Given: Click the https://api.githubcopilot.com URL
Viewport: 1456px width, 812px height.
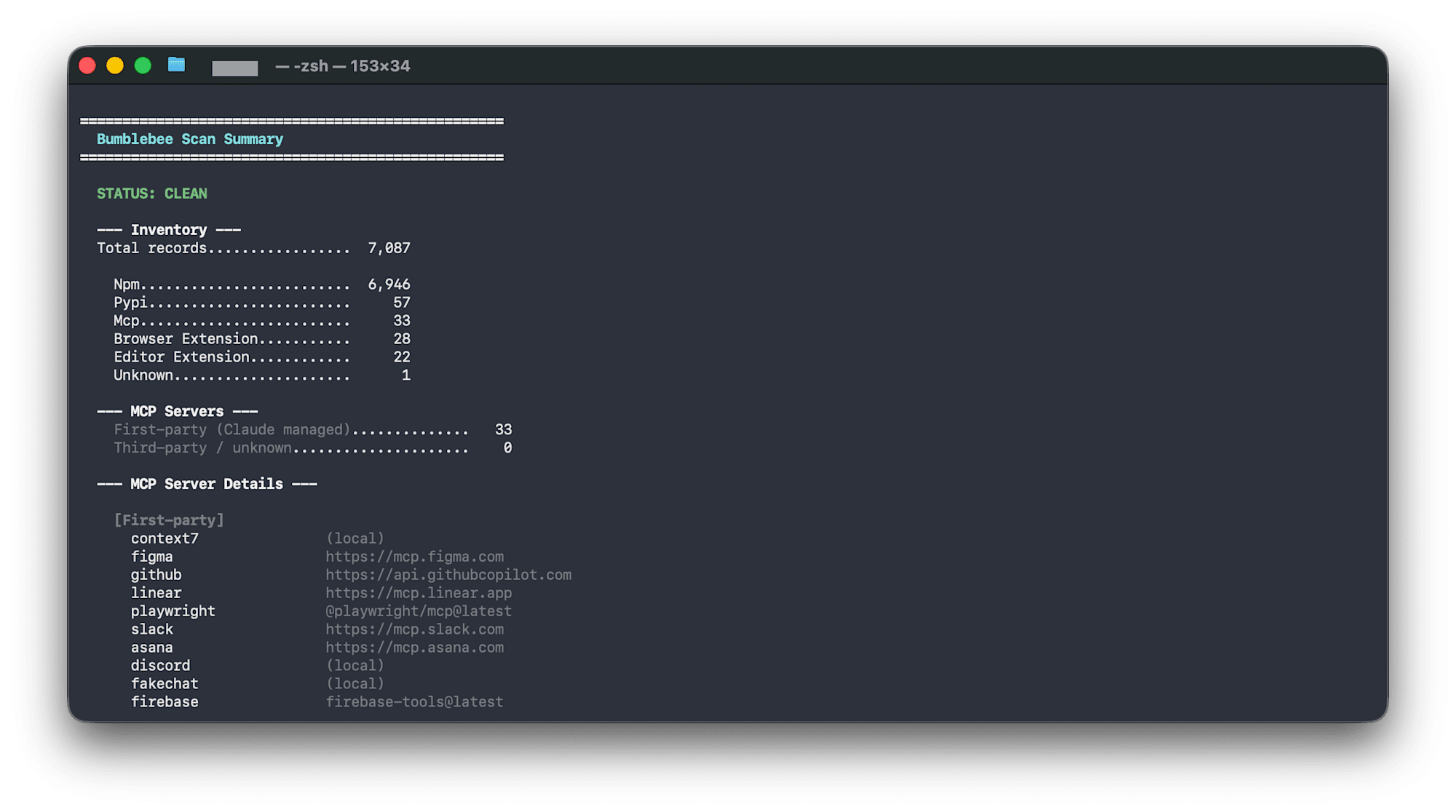Looking at the screenshot, I should [448, 576].
